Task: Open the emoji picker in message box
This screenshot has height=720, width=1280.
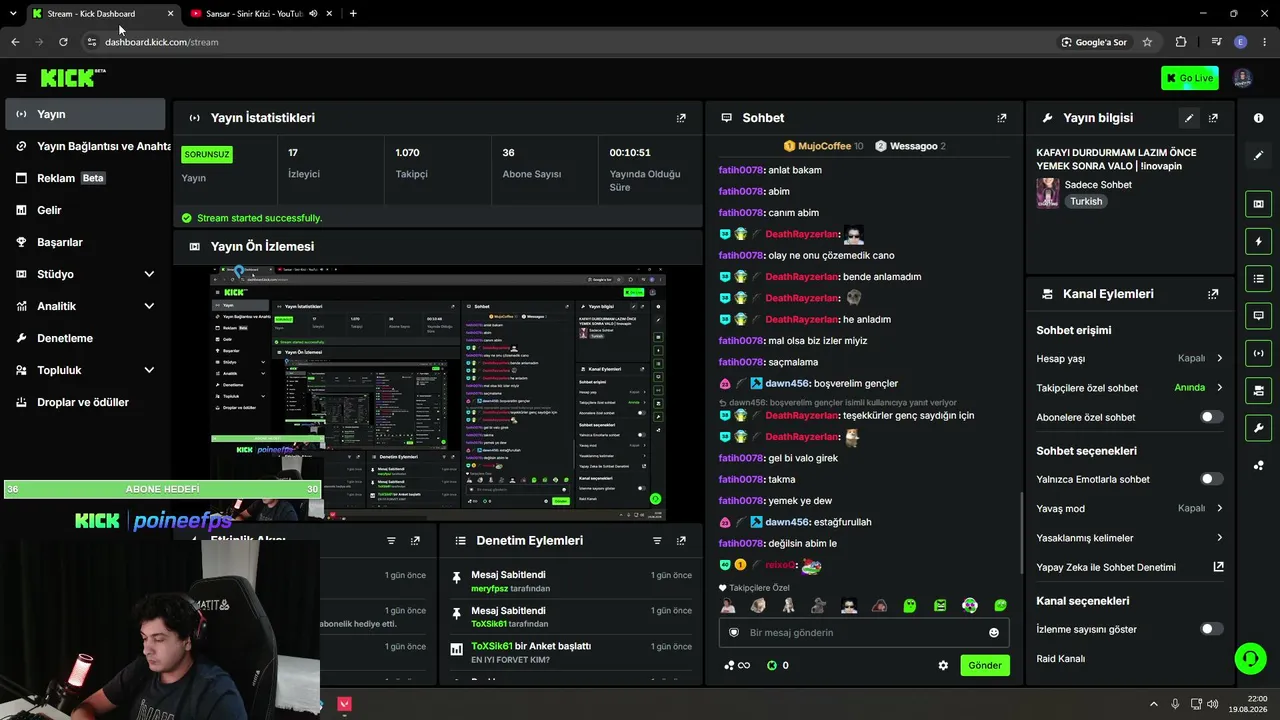Action: pyautogui.click(x=994, y=633)
